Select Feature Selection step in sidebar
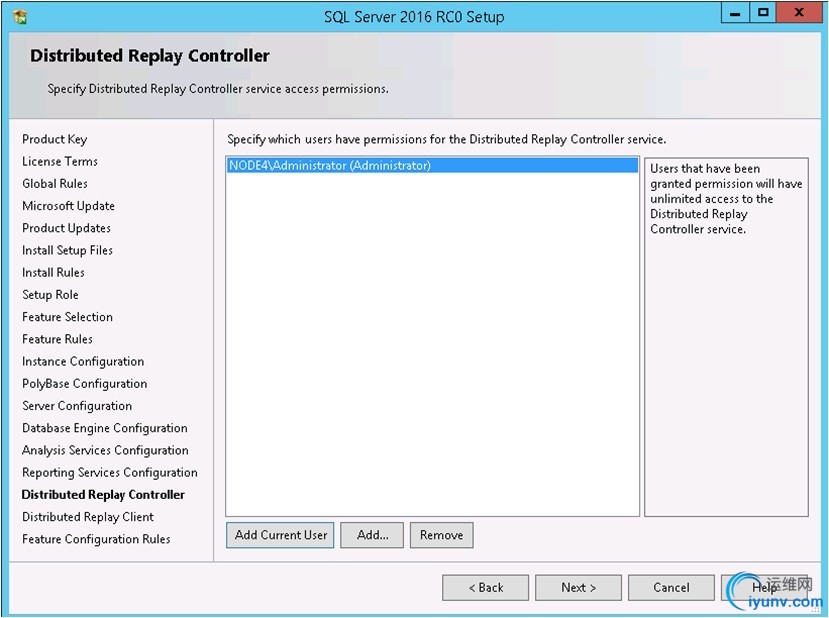Screen dimensions: 829x618 [x=67, y=317]
